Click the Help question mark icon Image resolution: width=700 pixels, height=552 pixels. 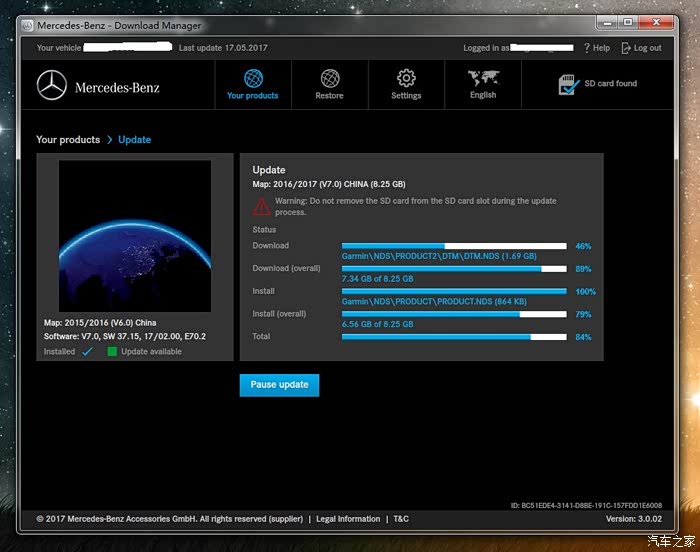click(x=585, y=48)
